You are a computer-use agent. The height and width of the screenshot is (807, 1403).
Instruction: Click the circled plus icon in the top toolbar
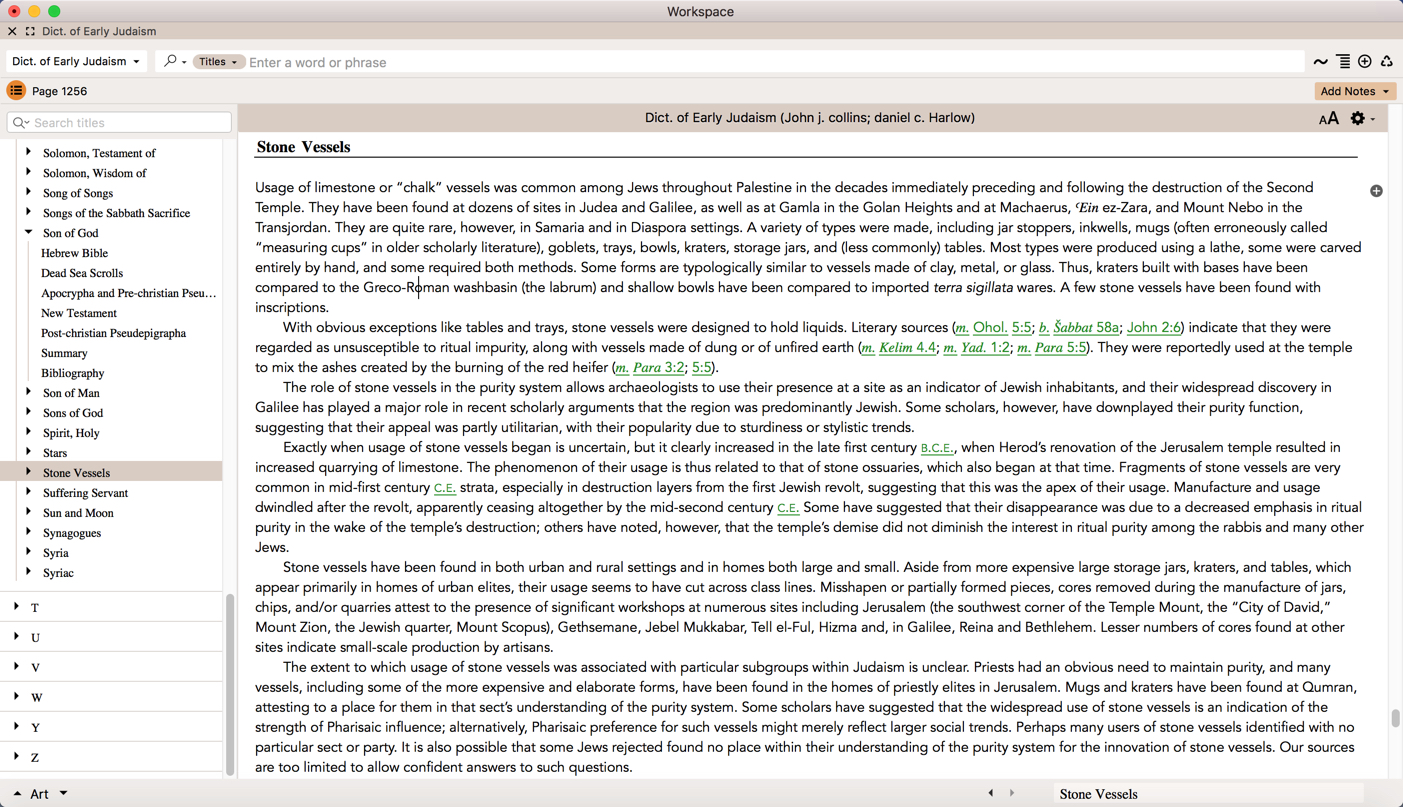(1365, 62)
